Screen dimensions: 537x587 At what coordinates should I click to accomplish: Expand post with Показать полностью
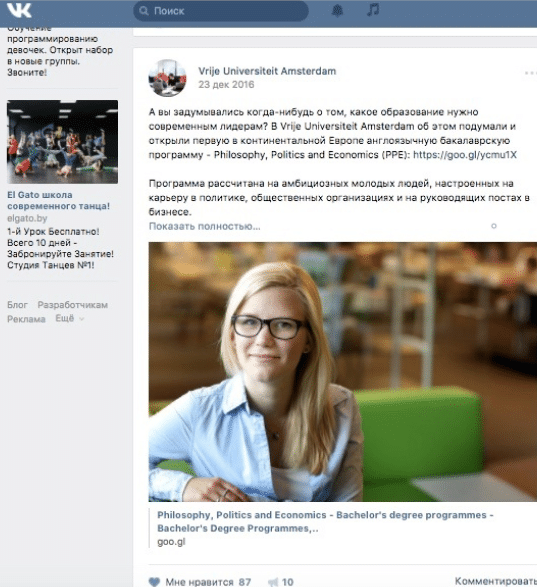(x=204, y=226)
